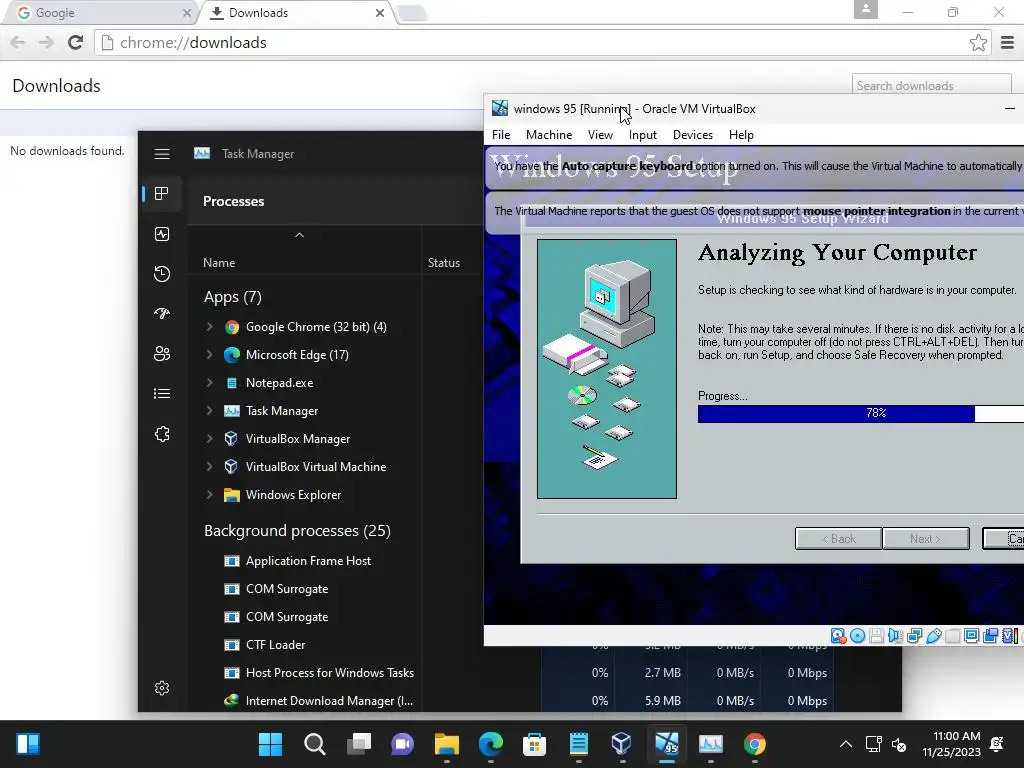The height and width of the screenshot is (768, 1024).
Task: Open Task Manager hamburger navigation menu
Action: coord(162,153)
